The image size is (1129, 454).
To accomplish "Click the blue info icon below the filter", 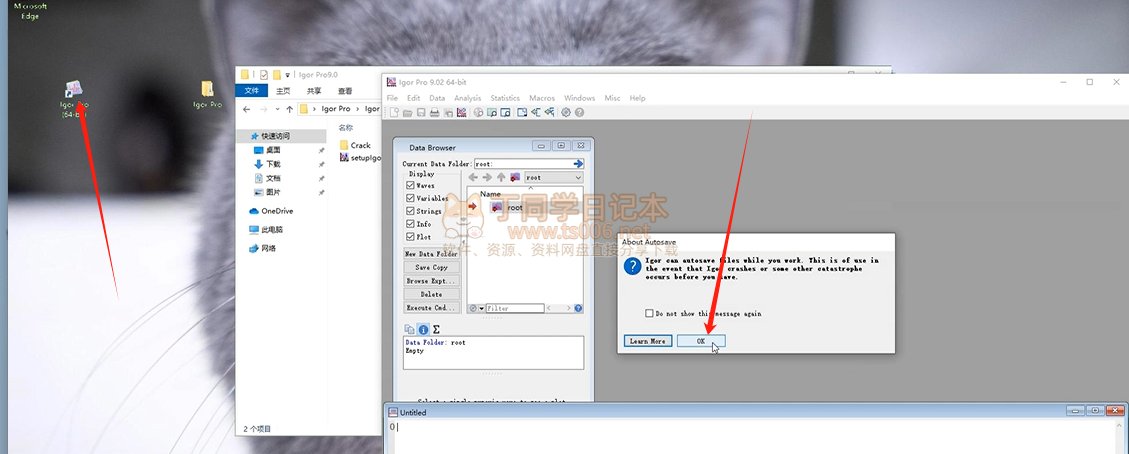I will [423, 329].
